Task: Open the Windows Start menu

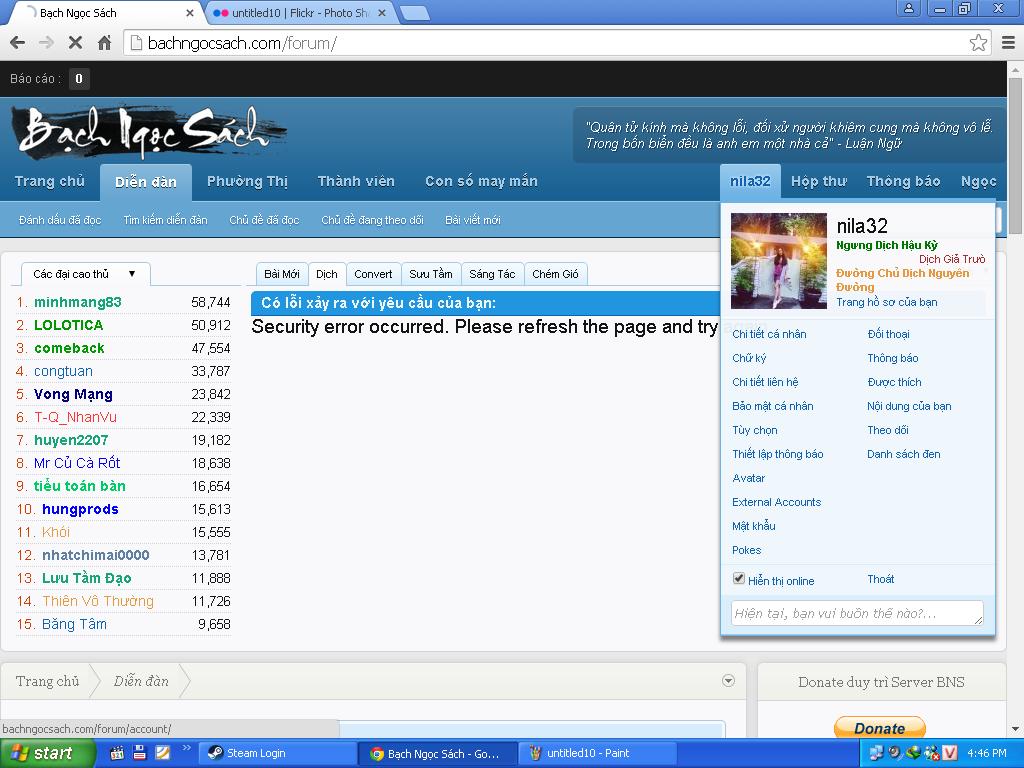Action: (x=48, y=753)
